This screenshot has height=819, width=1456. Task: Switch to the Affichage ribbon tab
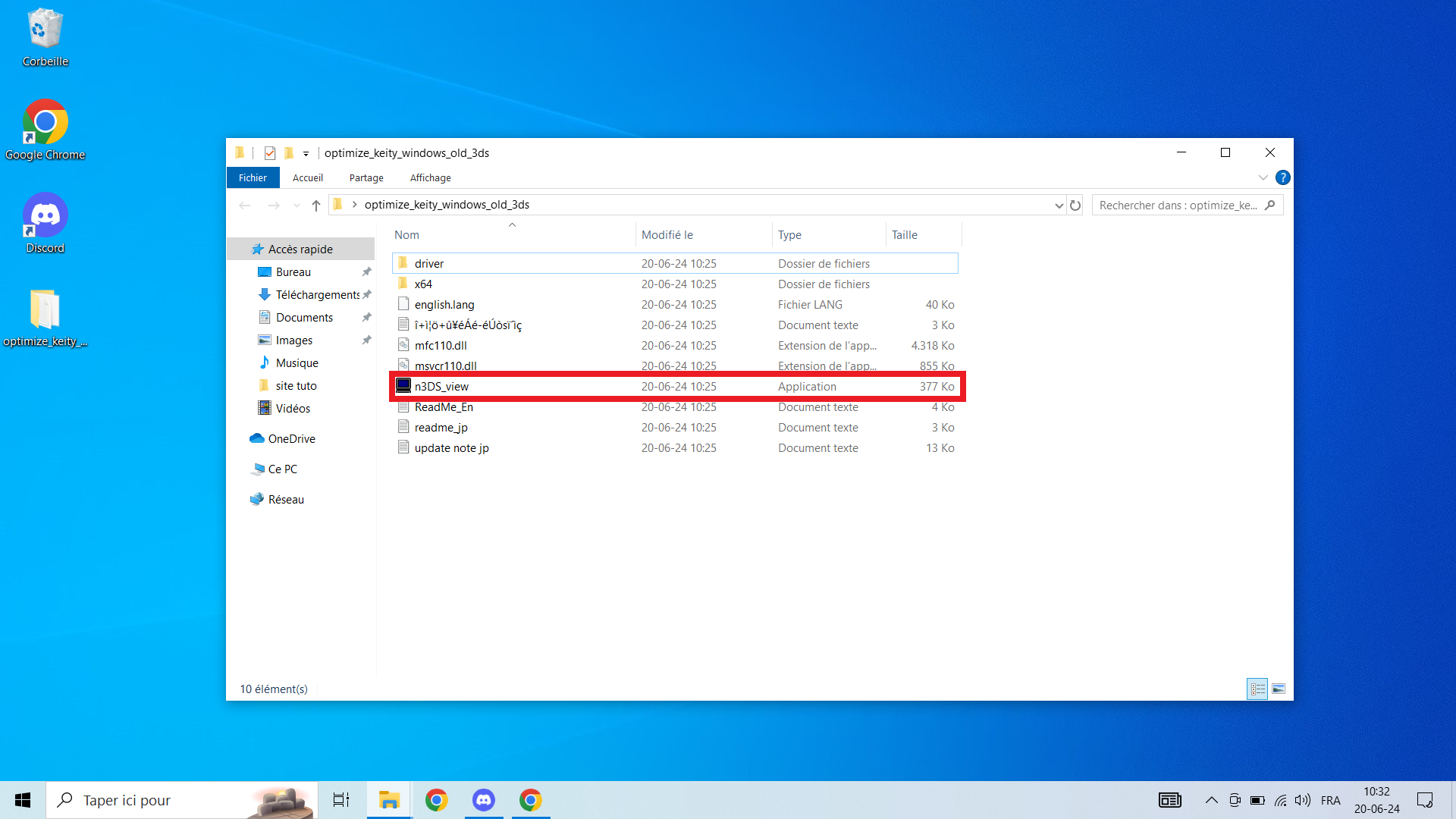(x=430, y=177)
